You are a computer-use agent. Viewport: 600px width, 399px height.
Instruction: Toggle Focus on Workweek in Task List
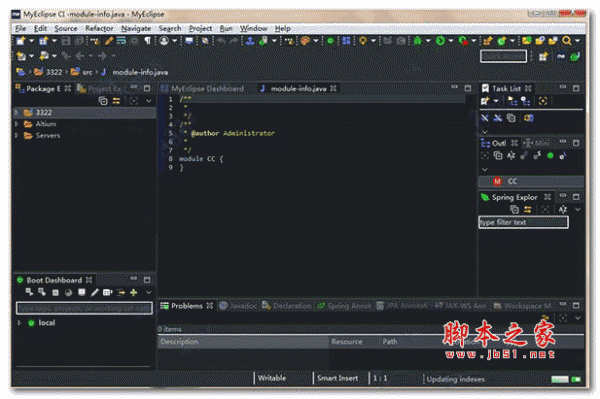(543, 101)
